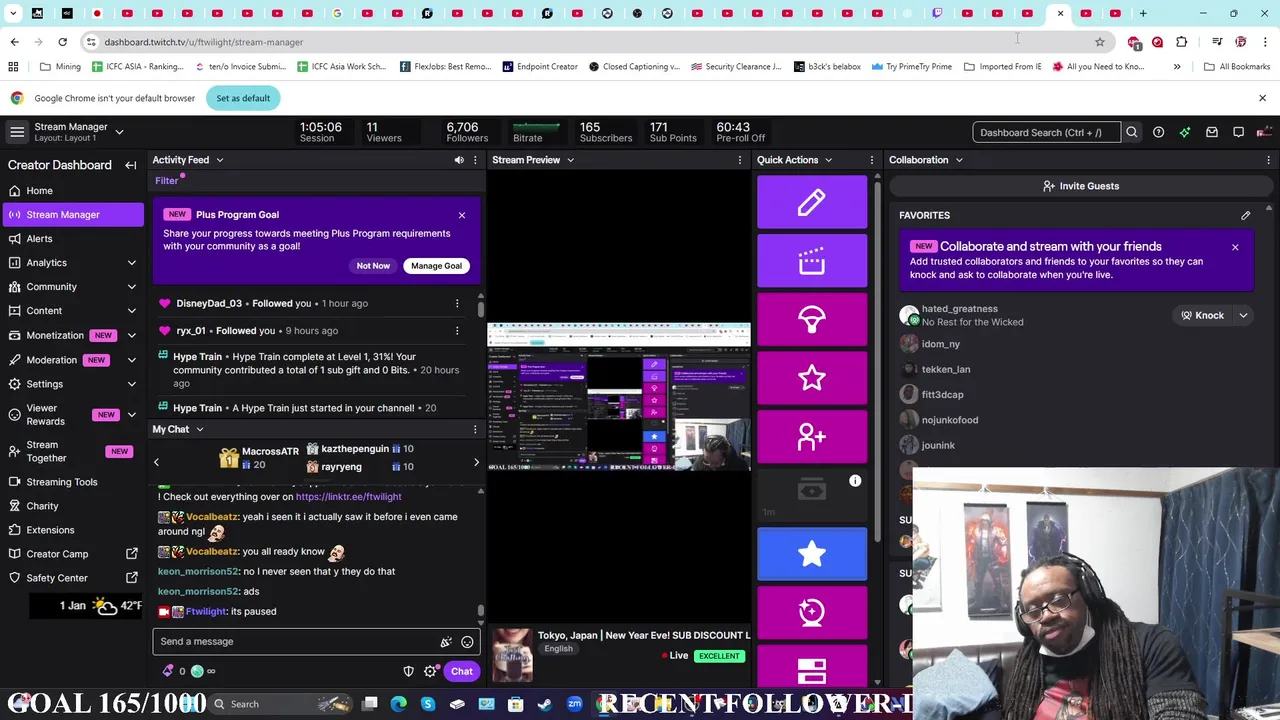Expand the Settings sidebar section

point(131,384)
